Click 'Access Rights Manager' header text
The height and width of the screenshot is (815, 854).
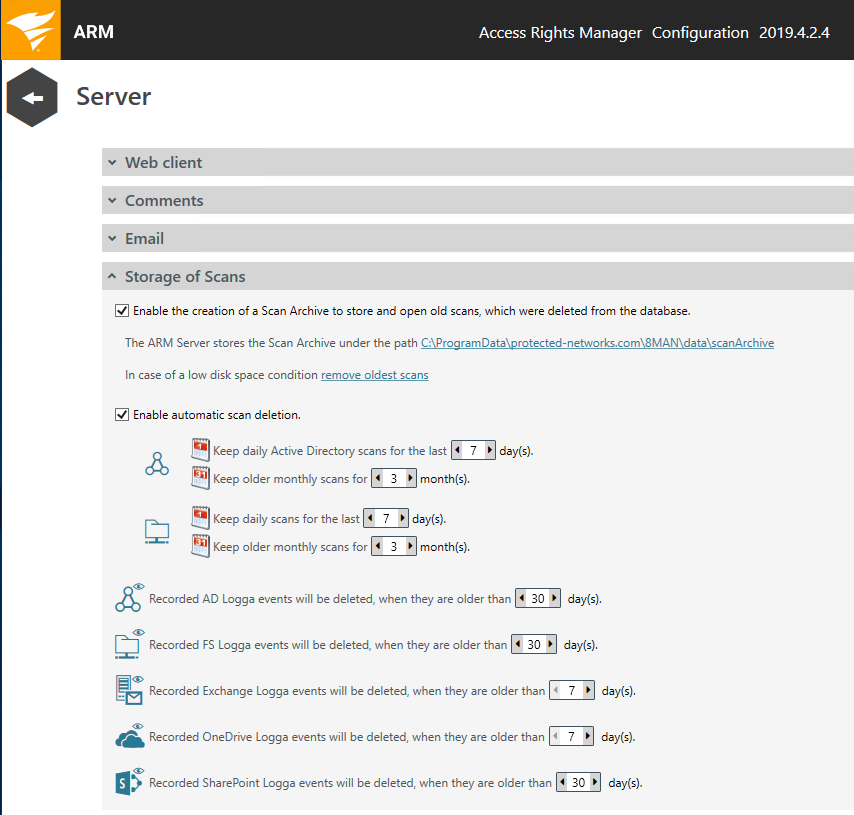pos(560,33)
